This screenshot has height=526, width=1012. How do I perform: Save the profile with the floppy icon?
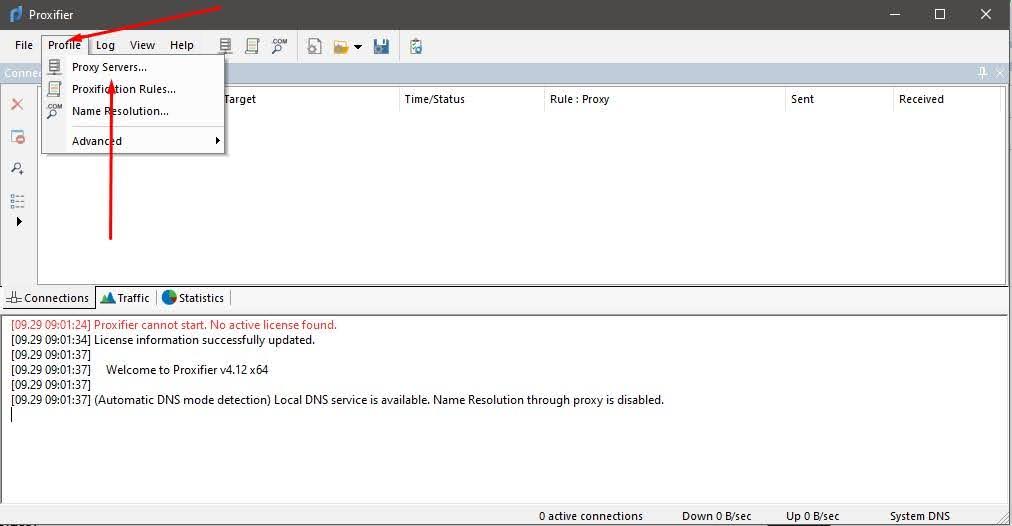pos(381,46)
